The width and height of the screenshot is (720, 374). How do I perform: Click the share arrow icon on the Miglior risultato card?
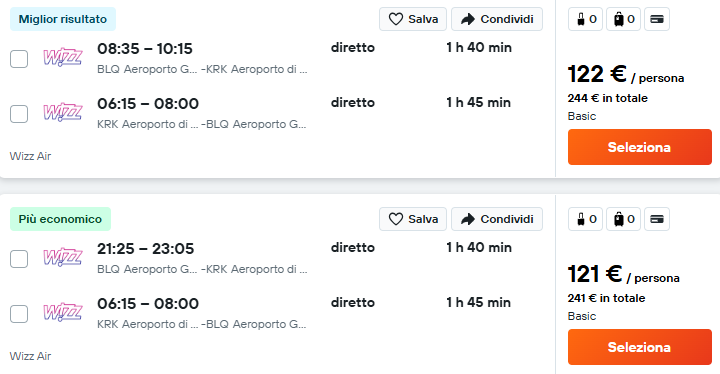[467, 19]
